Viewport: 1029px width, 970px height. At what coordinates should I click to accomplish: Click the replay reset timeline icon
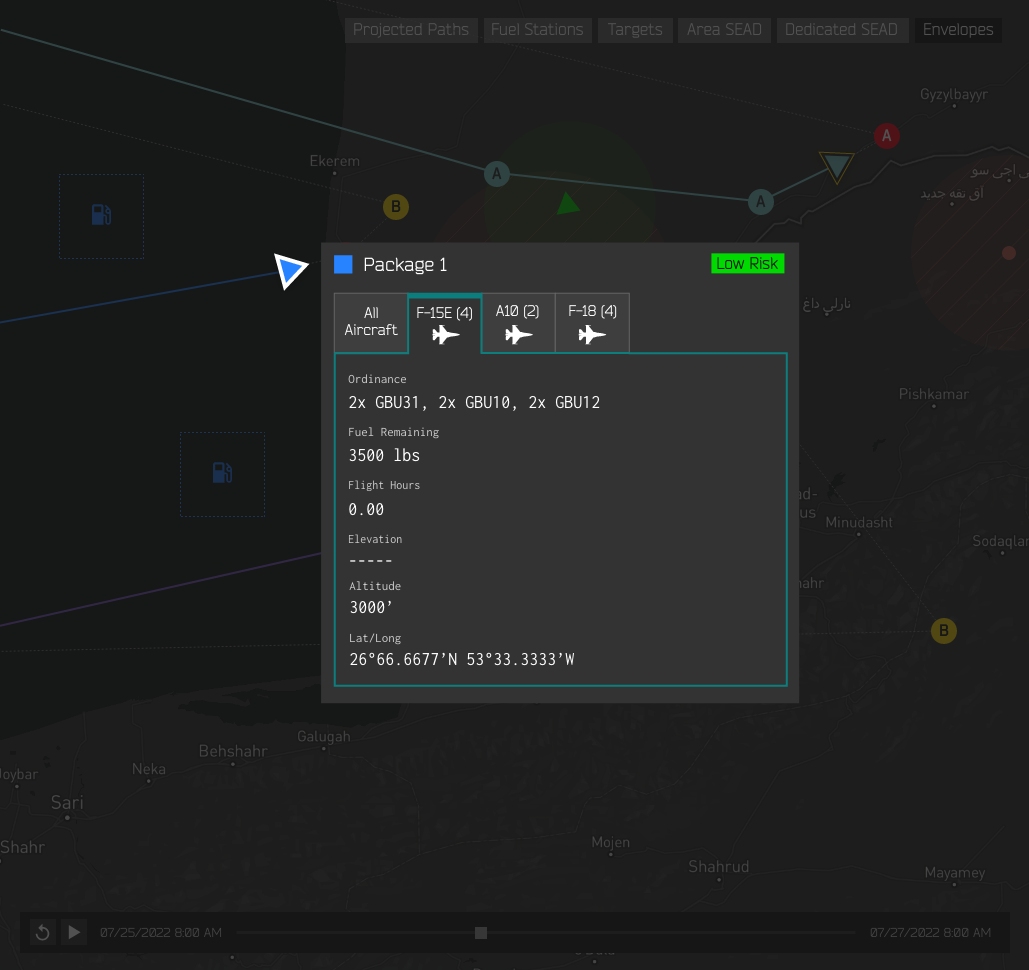tap(43, 933)
